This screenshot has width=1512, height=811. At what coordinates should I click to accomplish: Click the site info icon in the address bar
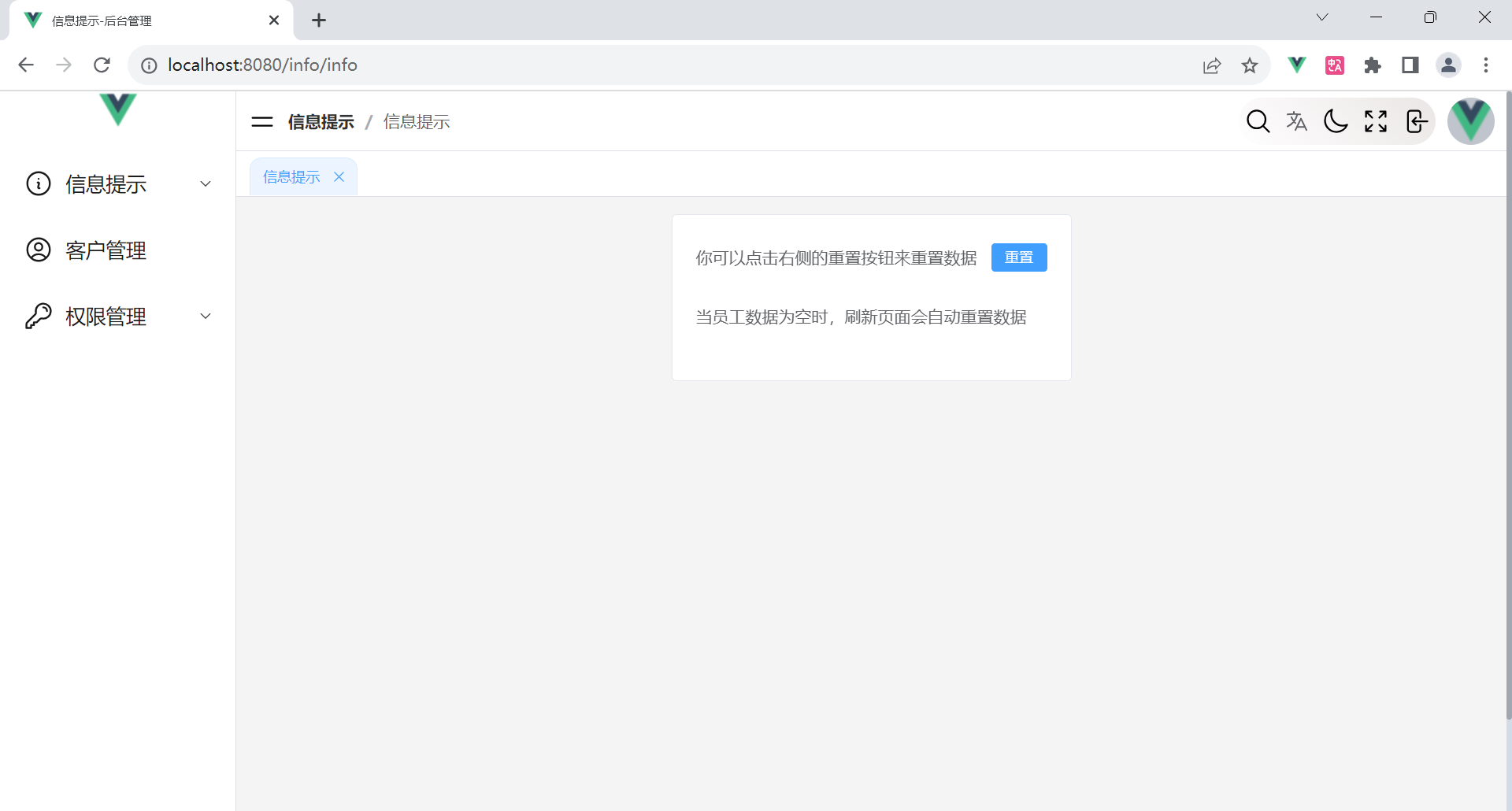[x=149, y=65]
